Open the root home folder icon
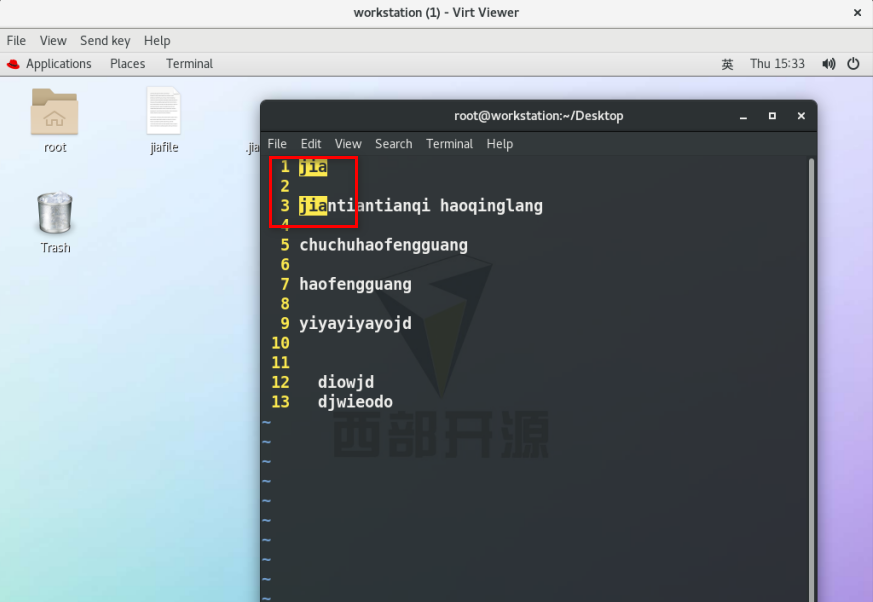 click(54, 111)
